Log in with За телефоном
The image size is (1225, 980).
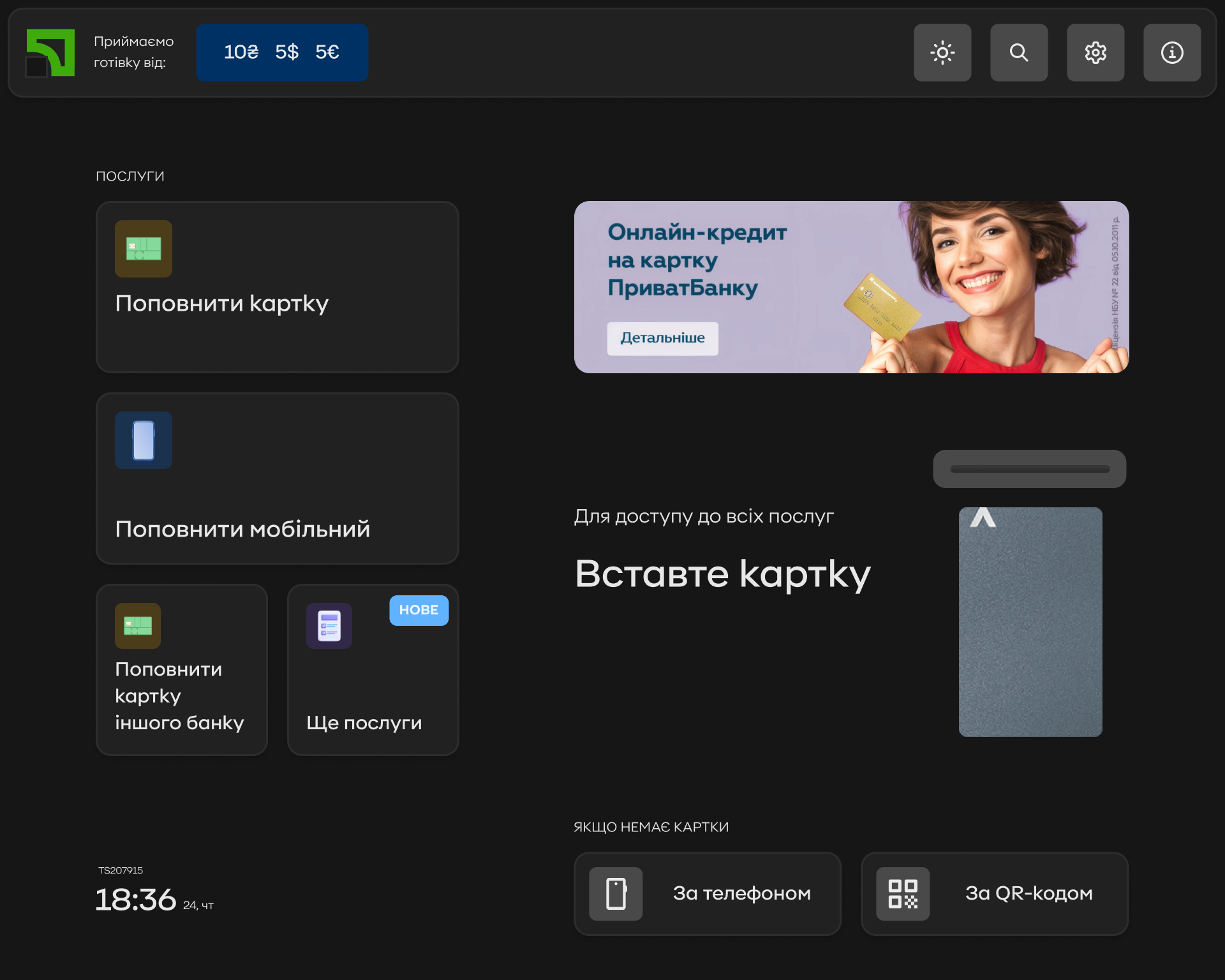708,893
